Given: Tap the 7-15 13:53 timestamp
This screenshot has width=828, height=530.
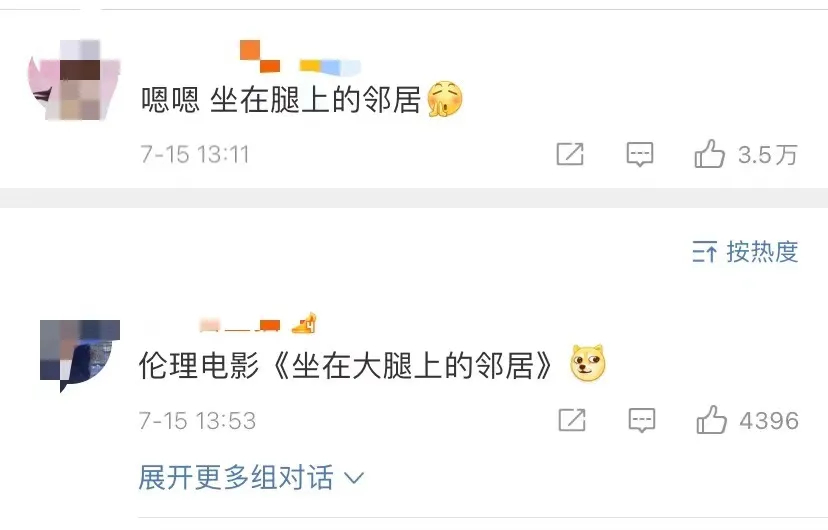Looking at the screenshot, I should tap(197, 421).
